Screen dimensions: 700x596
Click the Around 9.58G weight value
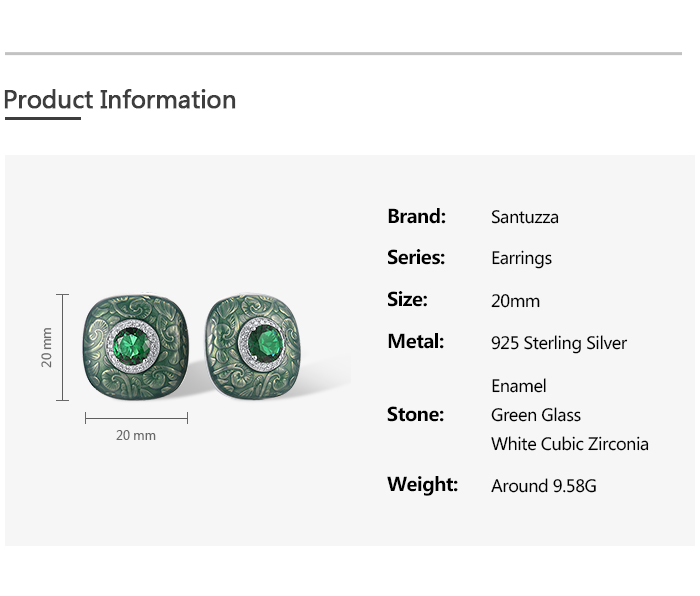544,486
